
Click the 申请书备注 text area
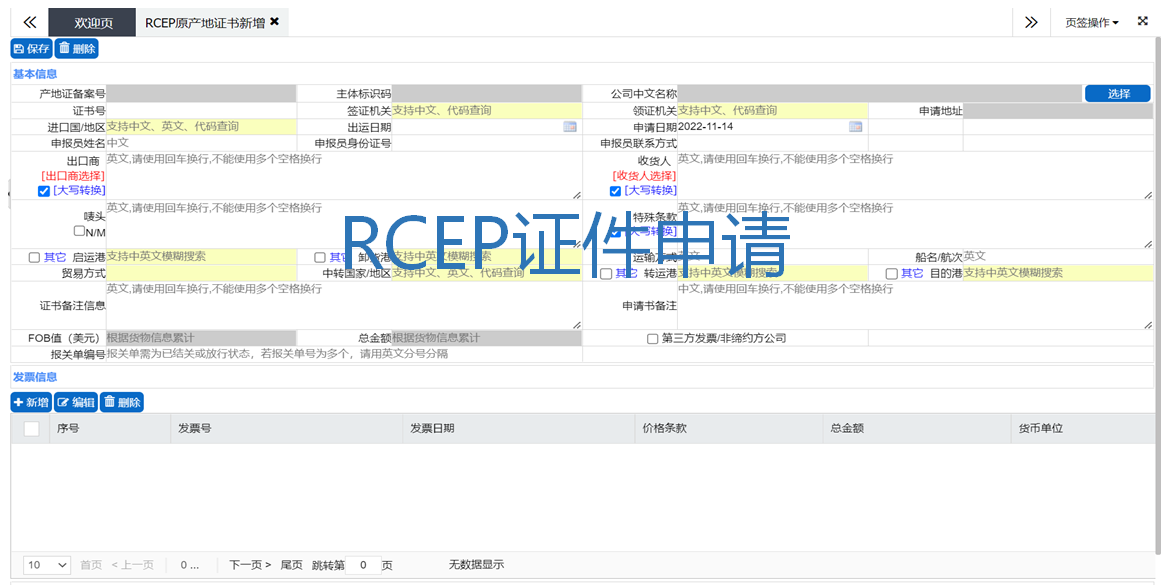tap(915, 306)
